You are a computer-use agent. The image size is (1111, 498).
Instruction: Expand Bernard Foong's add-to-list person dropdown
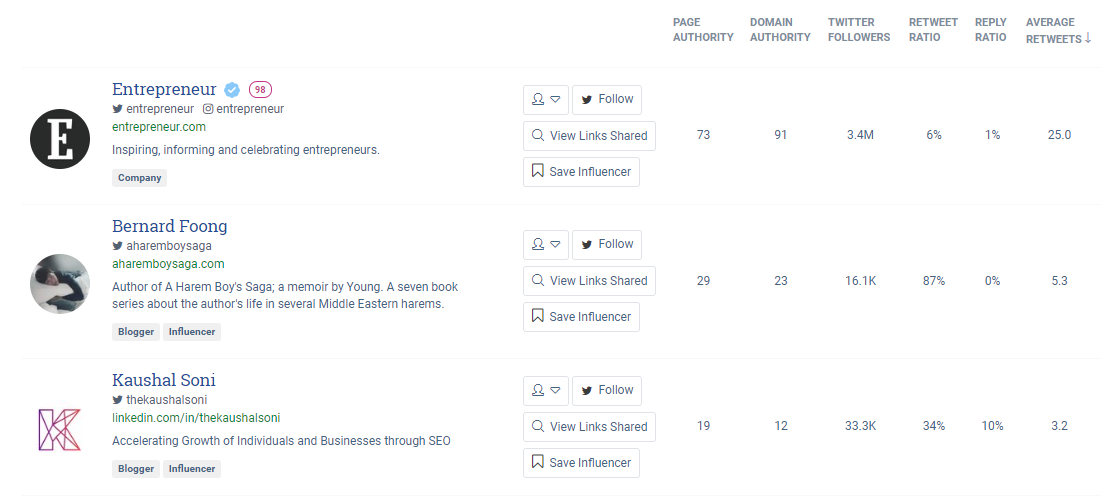(546, 244)
